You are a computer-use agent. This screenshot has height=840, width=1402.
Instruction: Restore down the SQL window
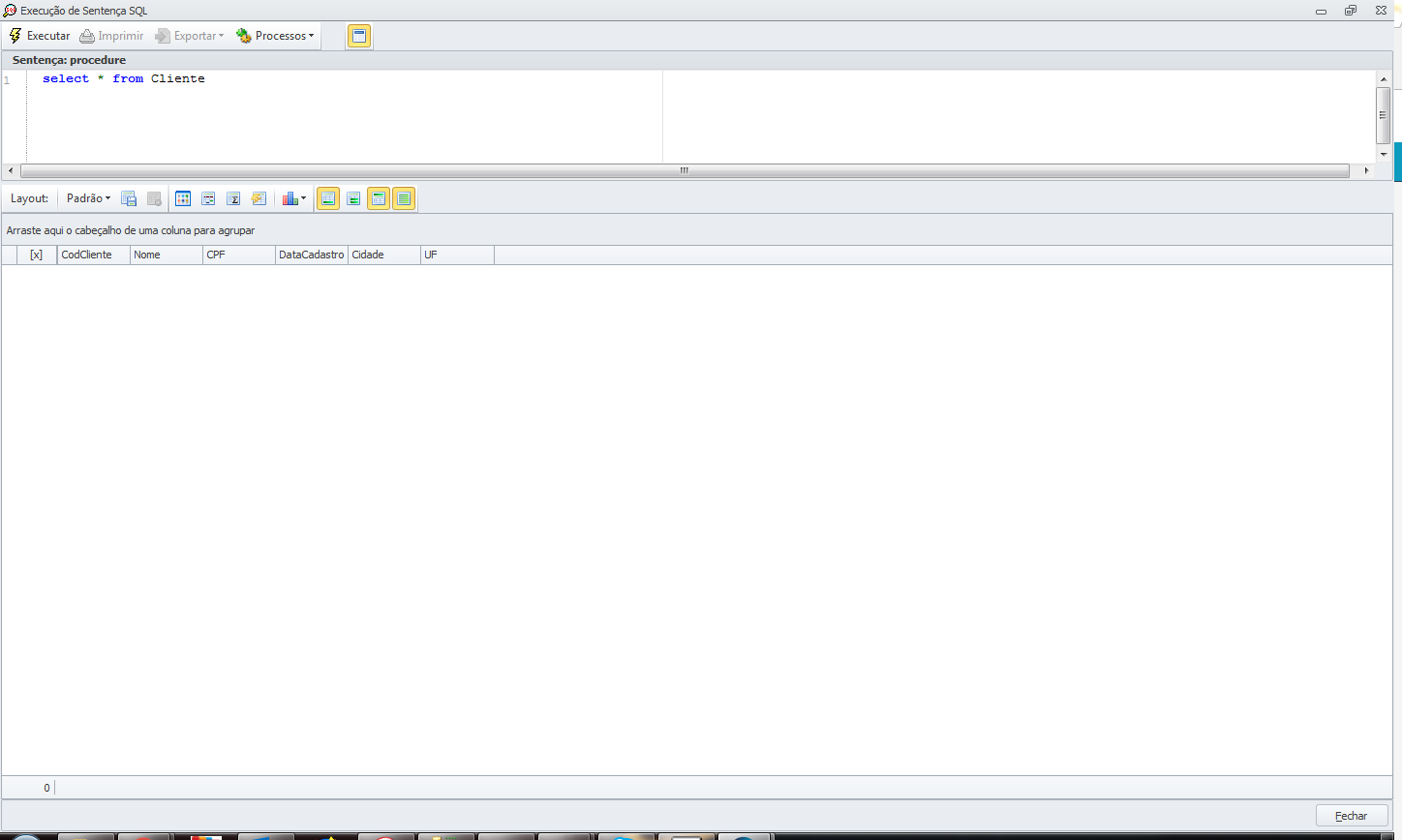pyautogui.click(x=1351, y=11)
